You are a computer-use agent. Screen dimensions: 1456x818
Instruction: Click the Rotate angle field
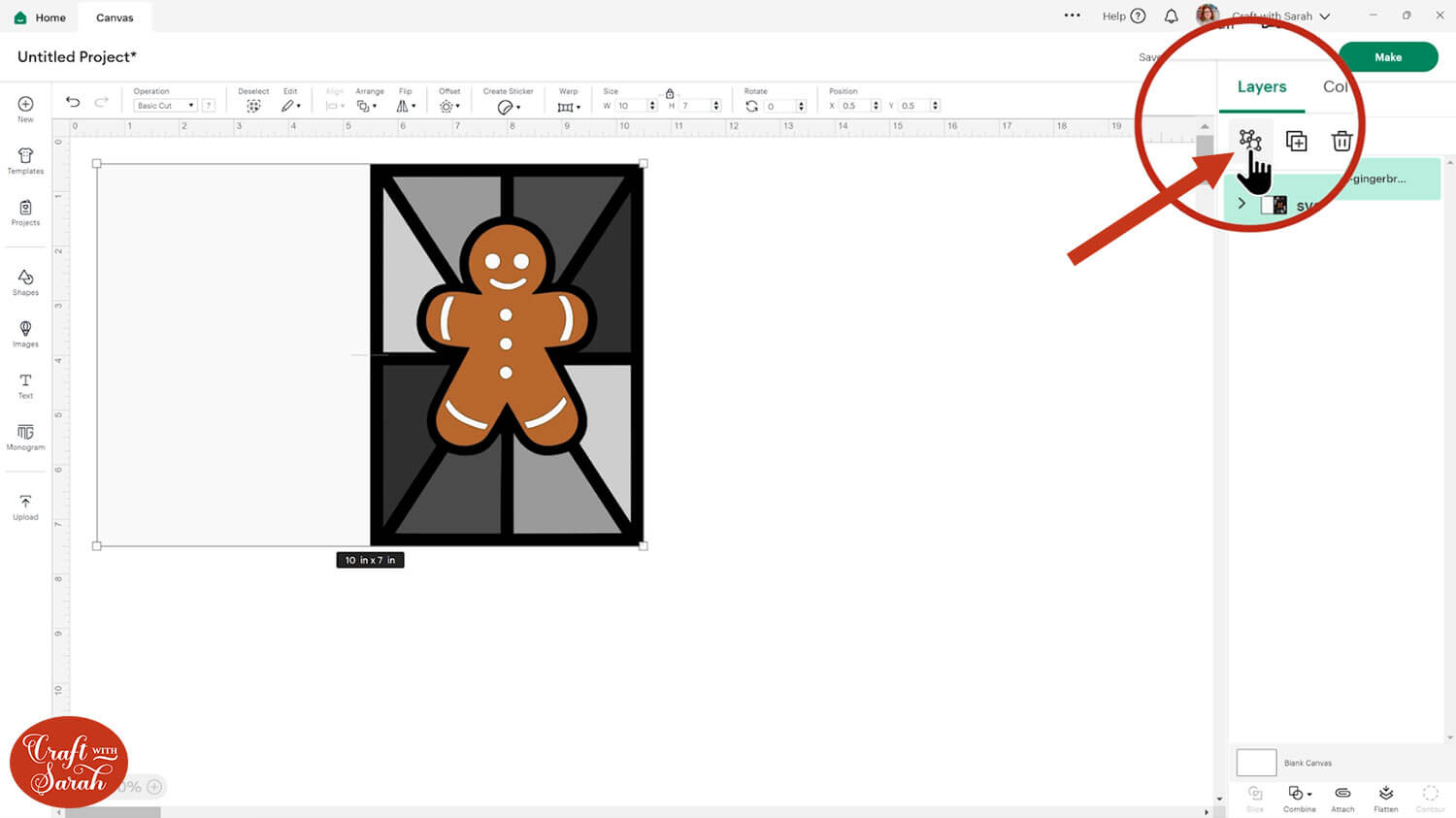coord(779,106)
